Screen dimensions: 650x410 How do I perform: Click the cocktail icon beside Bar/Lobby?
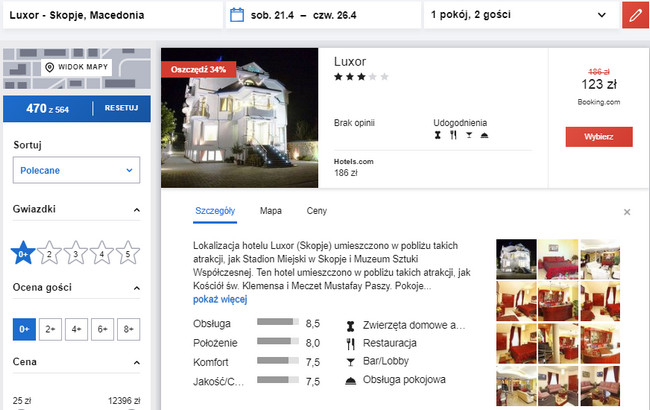pyautogui.click(x=351, y=362)
